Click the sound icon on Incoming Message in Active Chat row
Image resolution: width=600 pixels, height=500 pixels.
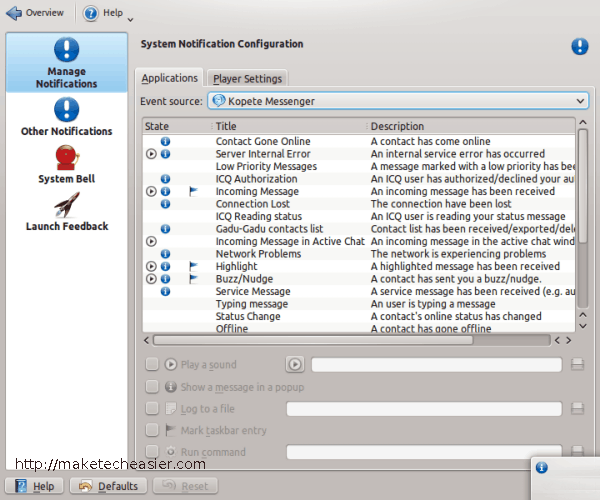tap(152, 241)
